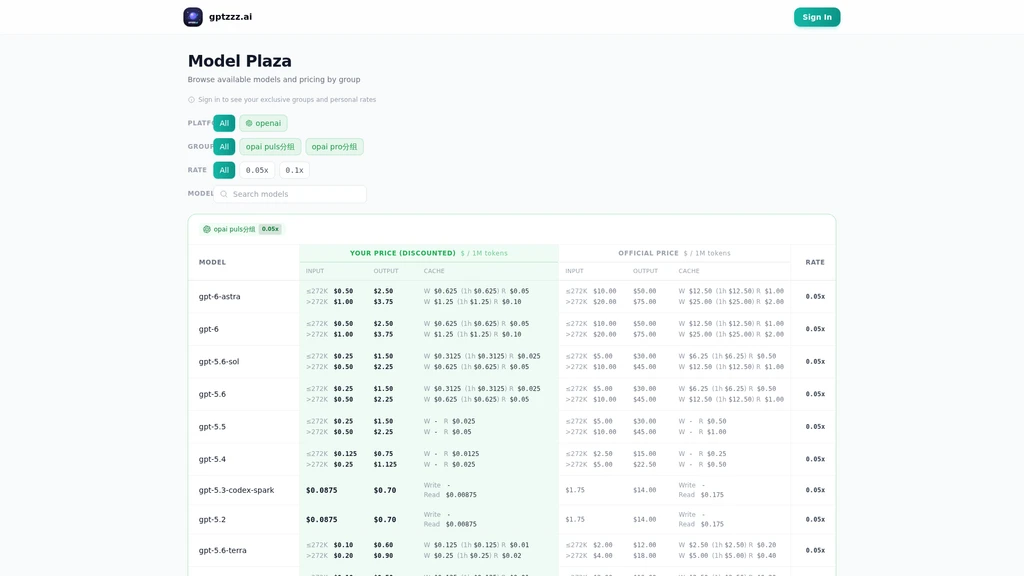This screenshot has width=1024, height=576.
Task: Click the gptzzz.ai site name
Action: [230, 17]
